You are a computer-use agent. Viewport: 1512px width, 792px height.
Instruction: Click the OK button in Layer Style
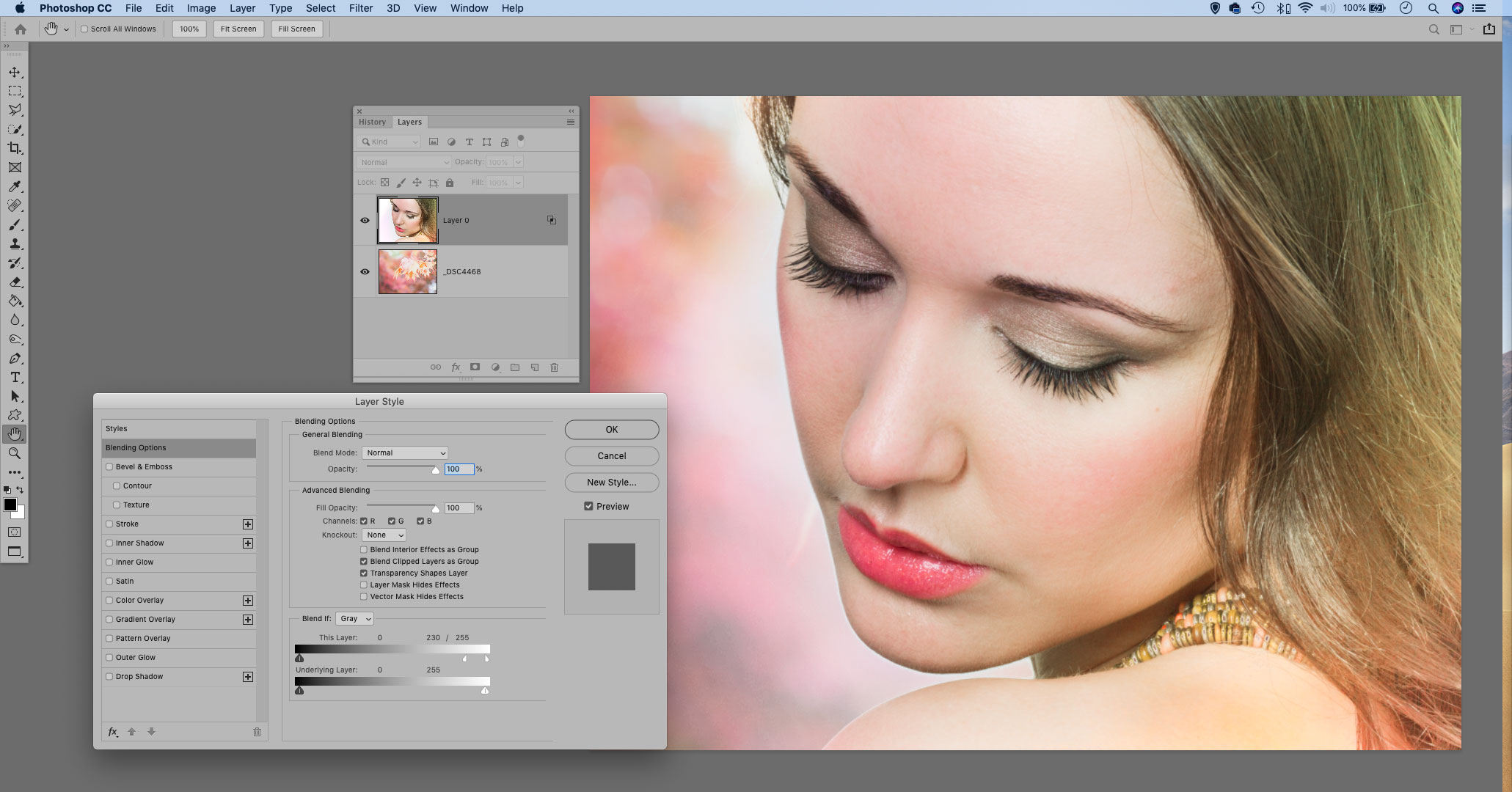point(611,429)
